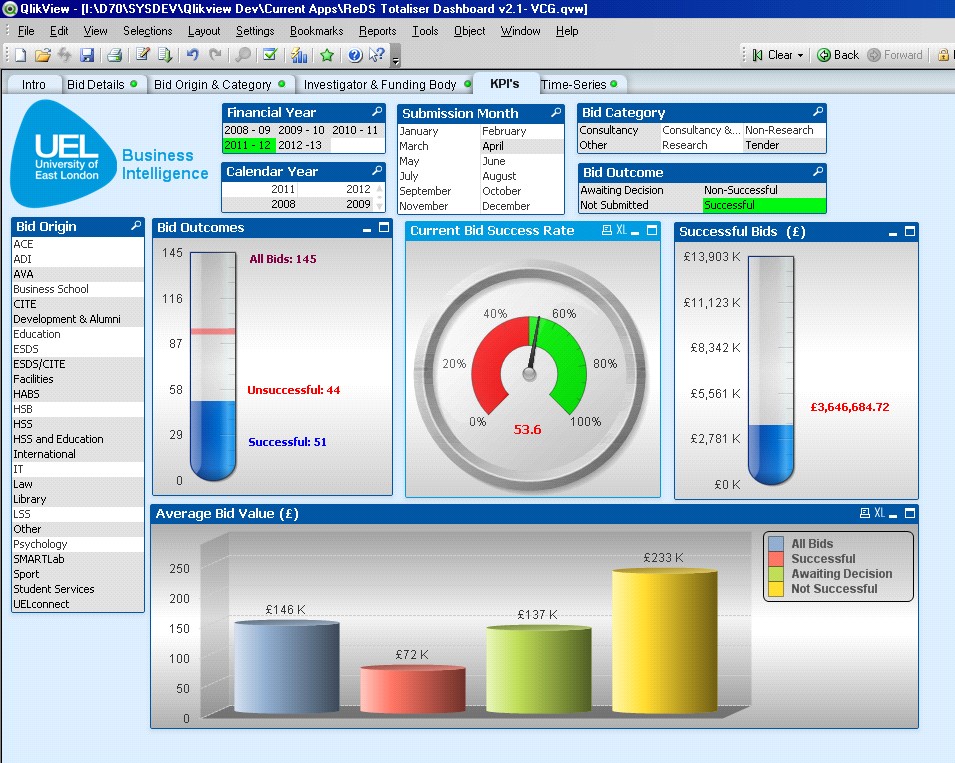The width and height of the screenshot is (955, 763).
Task: Select Successful in Bid Outcome
Action: coord(764,205)
